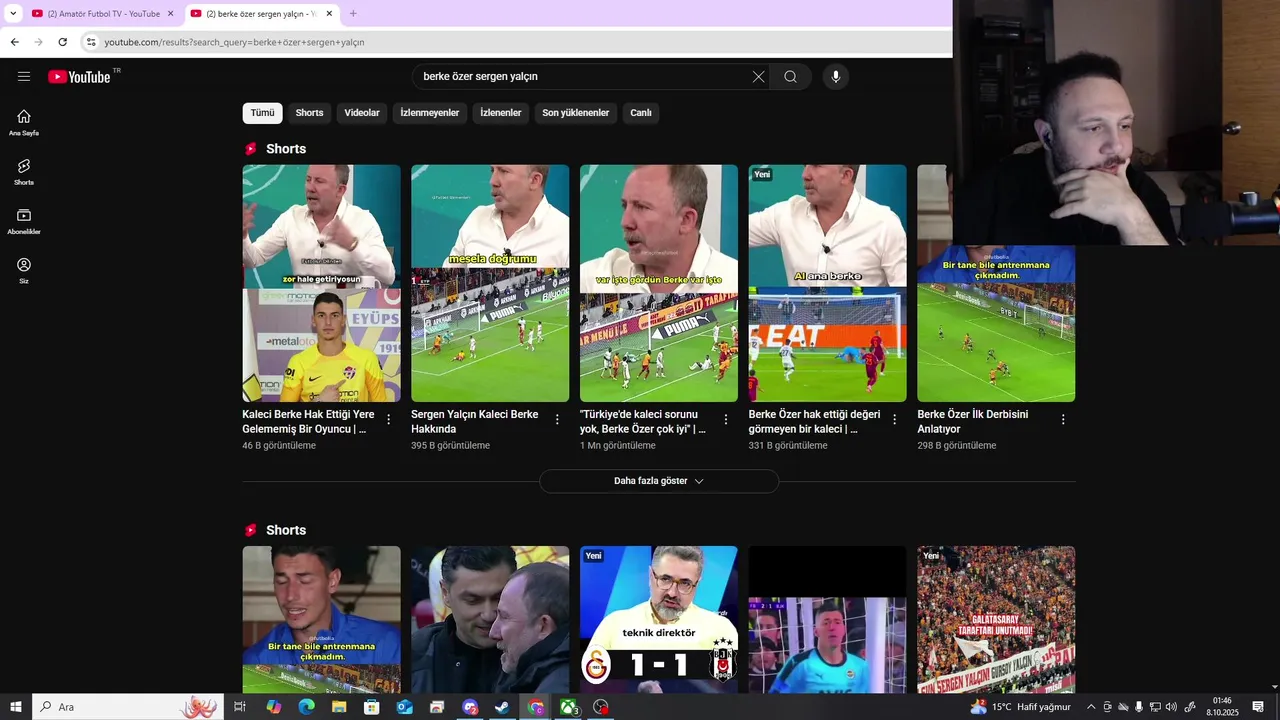Select the Shorts filter chip
Image resolution: width=1280 pixels, height=720 pixels.
(x=309, y=113)
